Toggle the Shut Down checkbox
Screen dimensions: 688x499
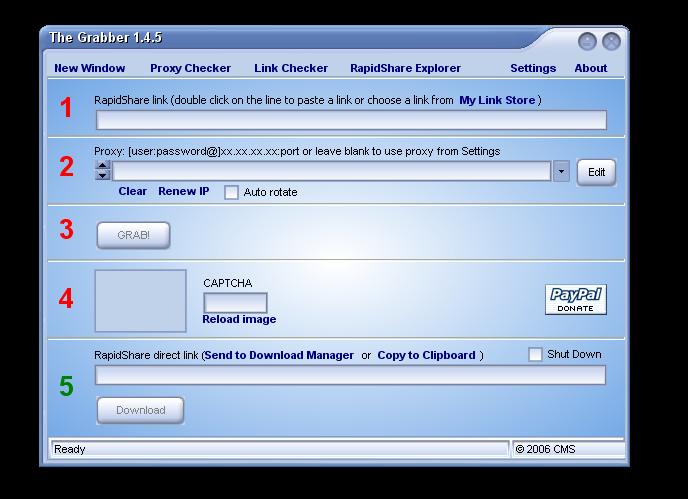tap(535, 355)
